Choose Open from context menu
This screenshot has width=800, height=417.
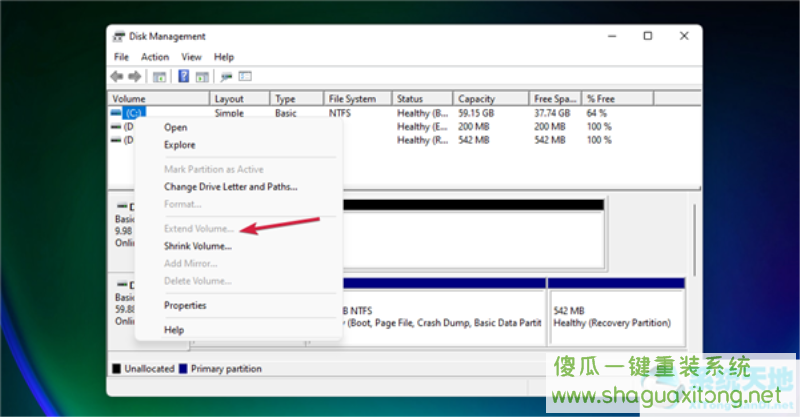[176, 128]
